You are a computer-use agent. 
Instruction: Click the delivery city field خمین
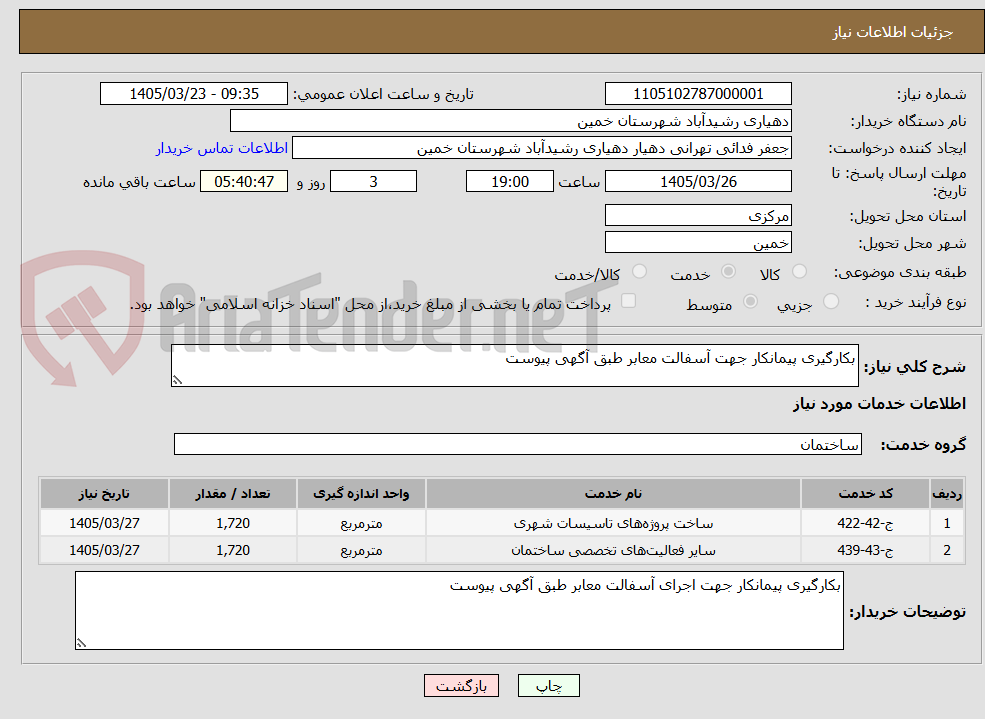[x=698, y=242]
